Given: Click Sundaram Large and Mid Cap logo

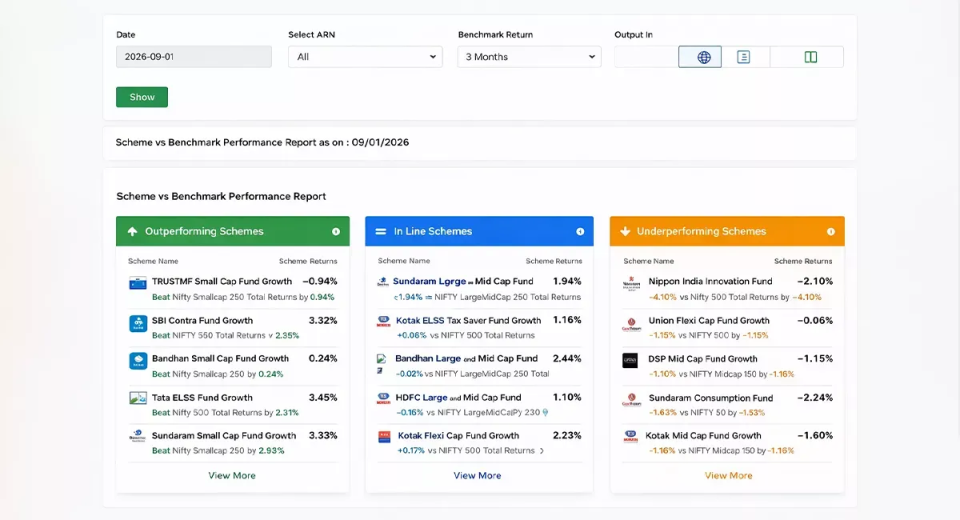Looking at the screenshot, I should point(383,282).
